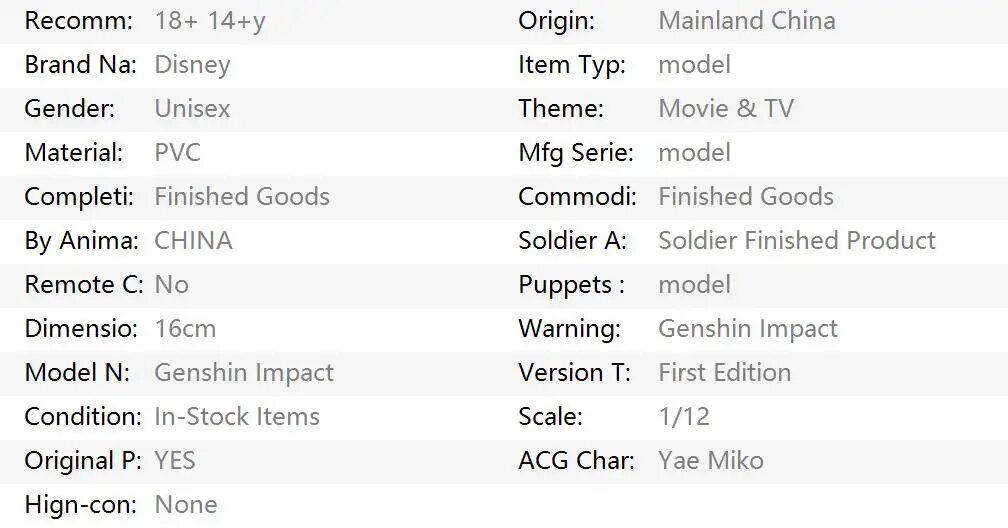Click the Soldier Finished Product value
Screen dimensions: 1008x528
click(797, 241)
